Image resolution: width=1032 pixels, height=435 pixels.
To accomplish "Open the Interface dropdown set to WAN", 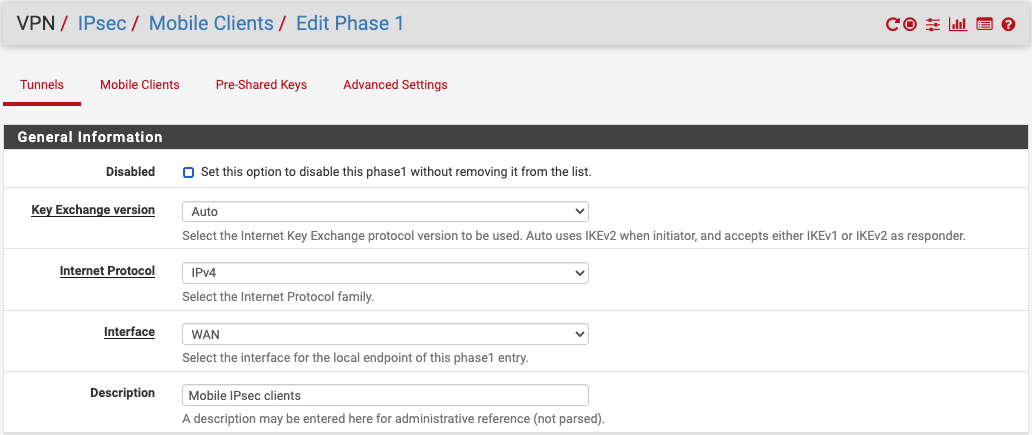I will coord(385,333).
